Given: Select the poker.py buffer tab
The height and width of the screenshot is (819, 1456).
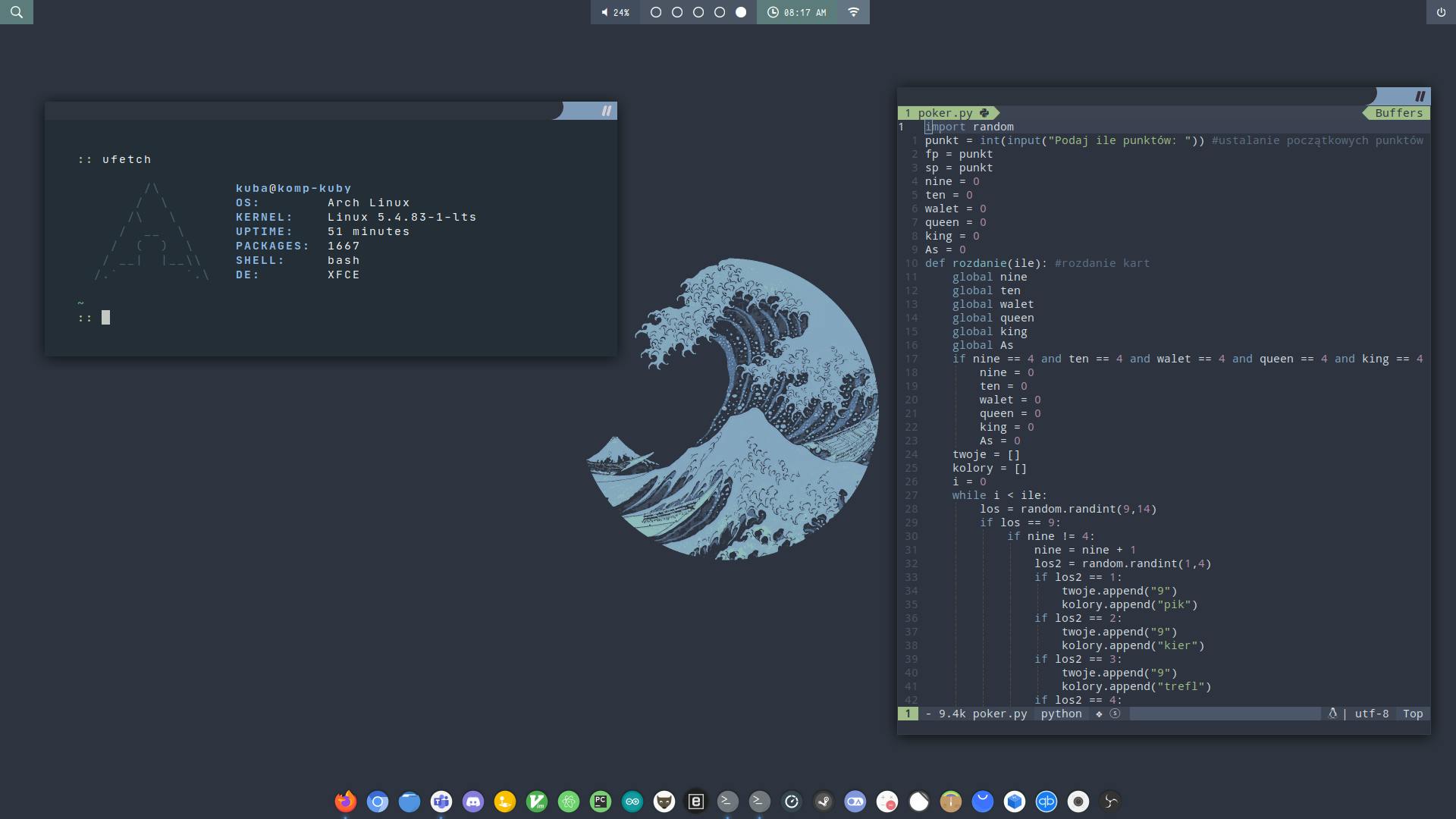Looking at the screenshot, I should pos(946,113).
